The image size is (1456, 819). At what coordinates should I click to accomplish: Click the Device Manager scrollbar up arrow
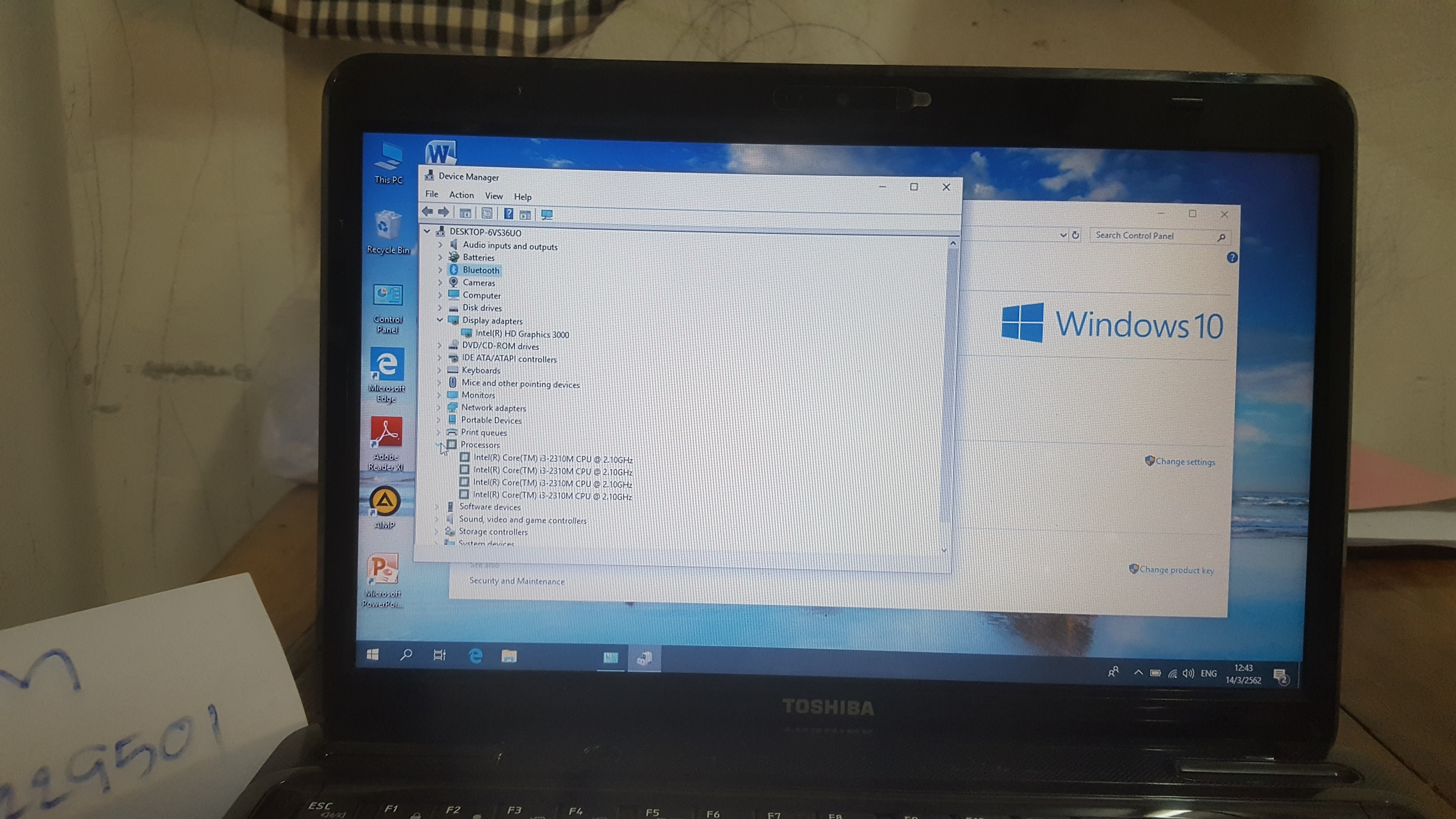coord(953,243)
